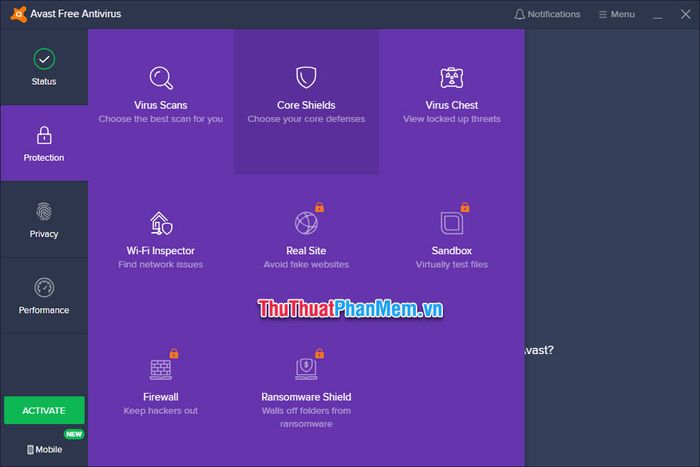
Task: Click the Protection padlock icon
Action: coord(44,135)
